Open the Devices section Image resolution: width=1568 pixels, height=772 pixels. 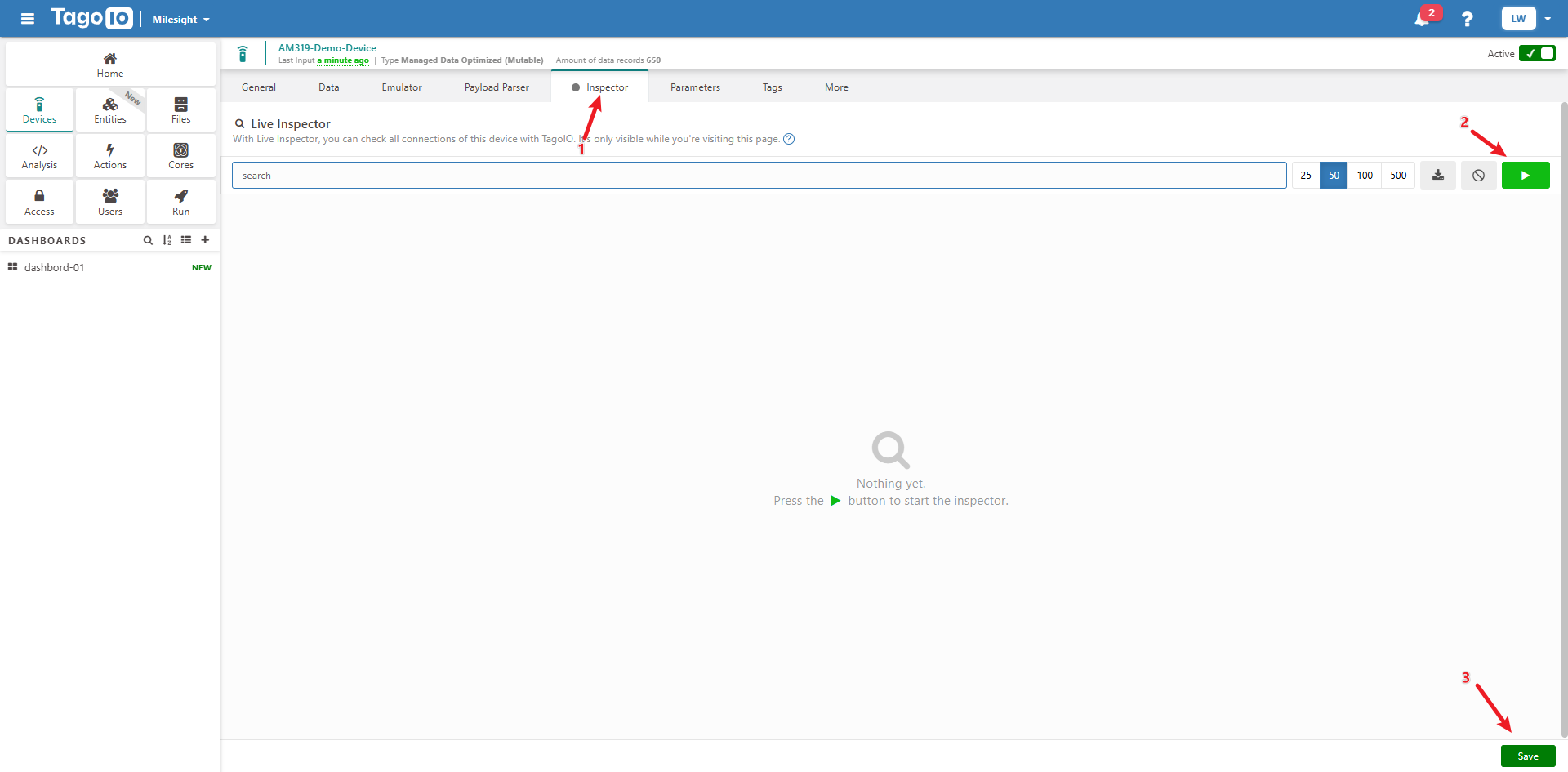(39, 110)
